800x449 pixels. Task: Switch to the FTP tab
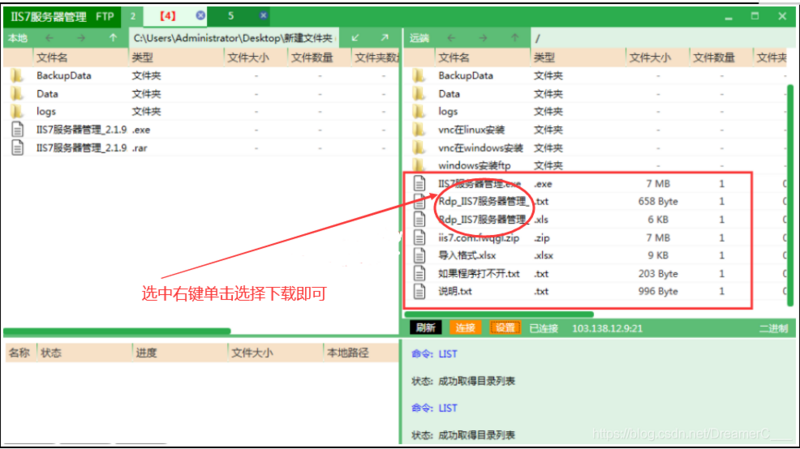click(x=105, y=17)
